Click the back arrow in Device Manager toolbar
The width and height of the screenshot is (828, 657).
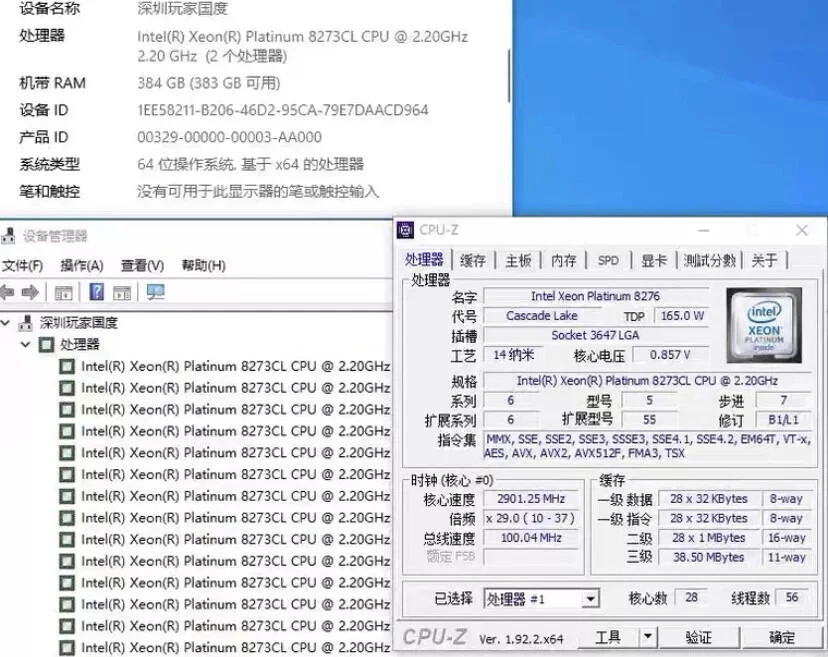pos(6,292)
